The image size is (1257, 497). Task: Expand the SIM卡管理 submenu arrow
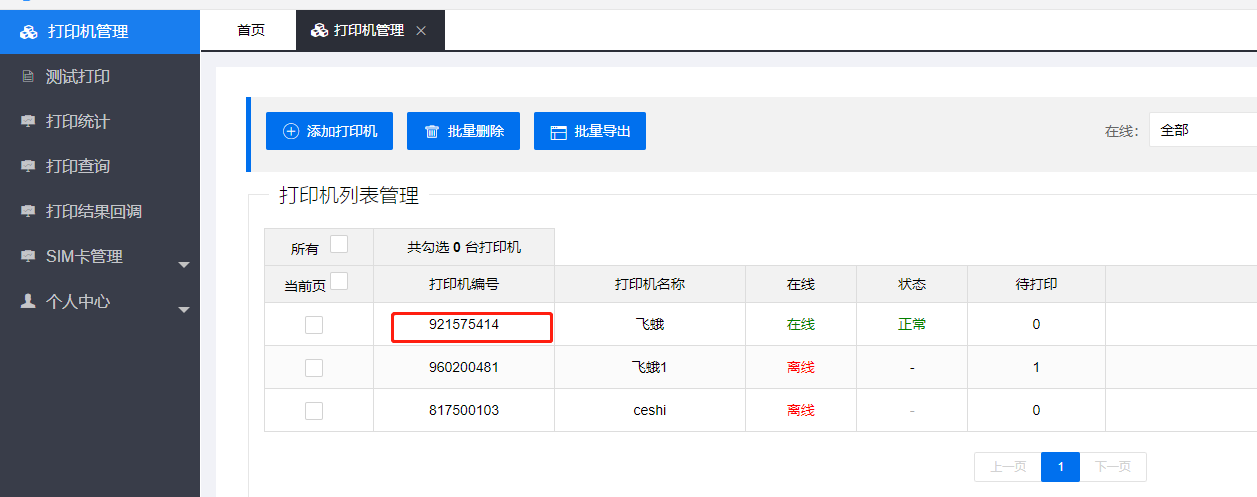[x=183, y=265]
